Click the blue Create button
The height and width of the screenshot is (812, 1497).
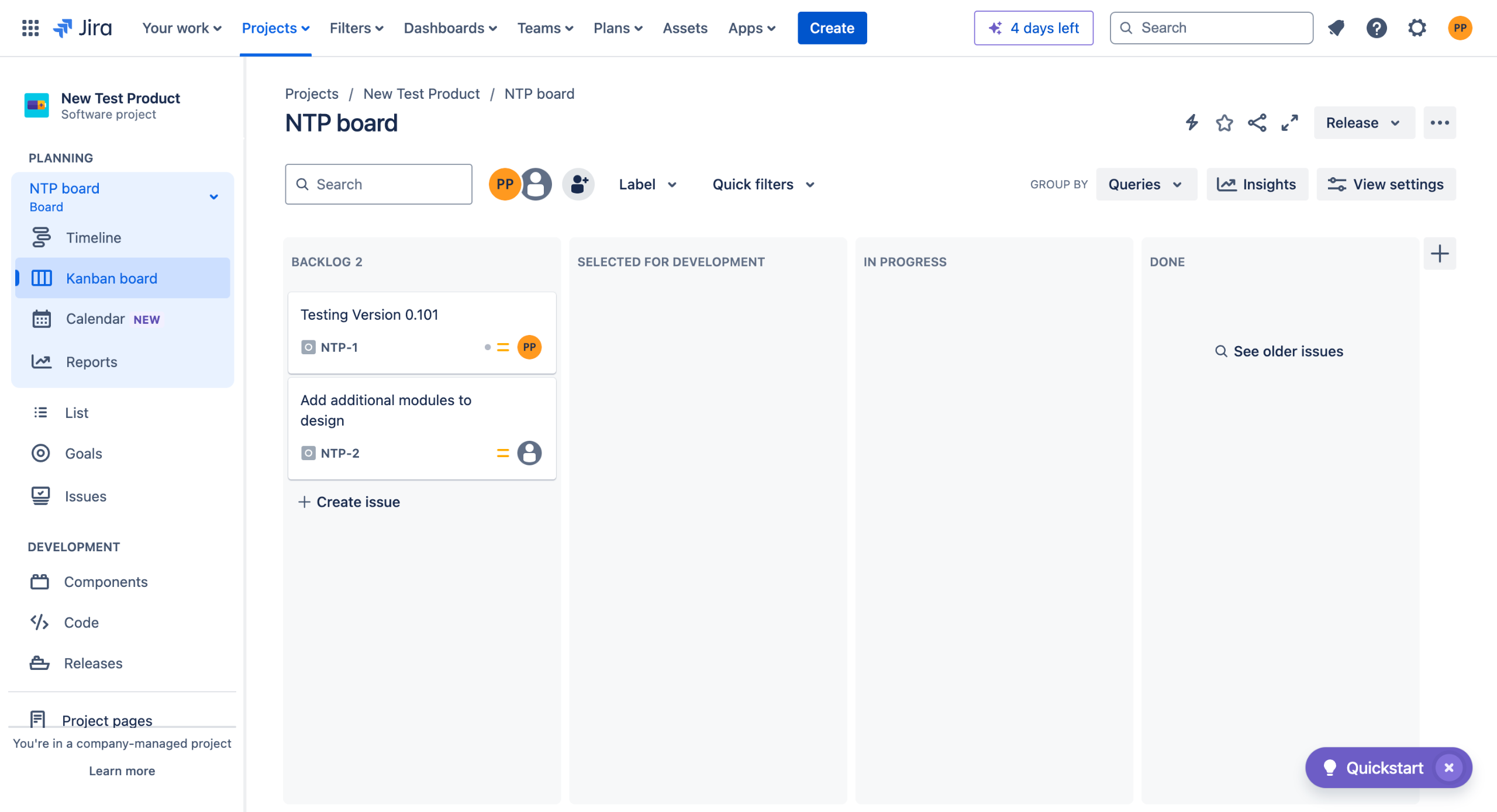(x=832, y=28)
